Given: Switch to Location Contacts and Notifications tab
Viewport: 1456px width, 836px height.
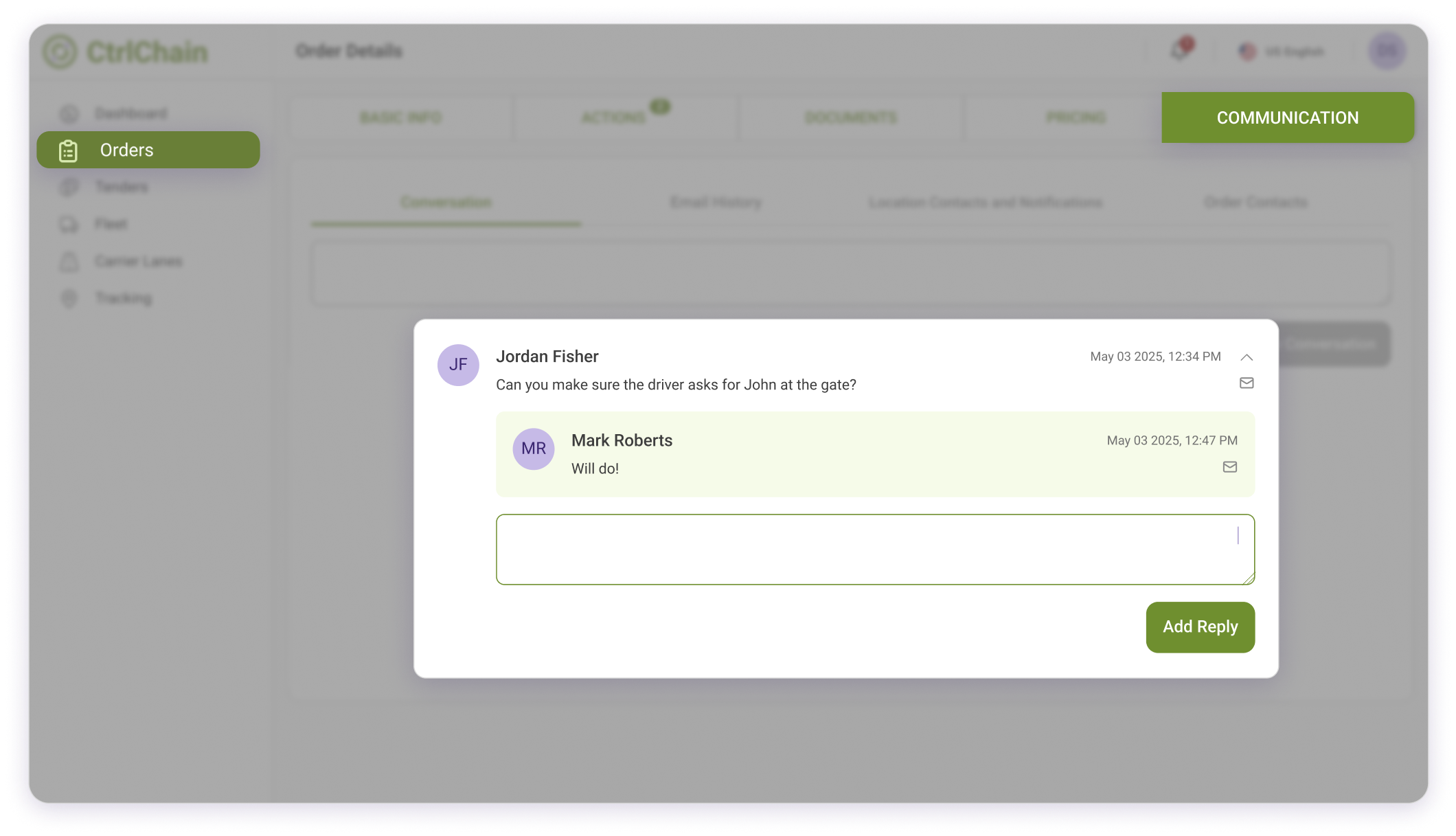Looking at the screenshot, I should click(985, 202).
